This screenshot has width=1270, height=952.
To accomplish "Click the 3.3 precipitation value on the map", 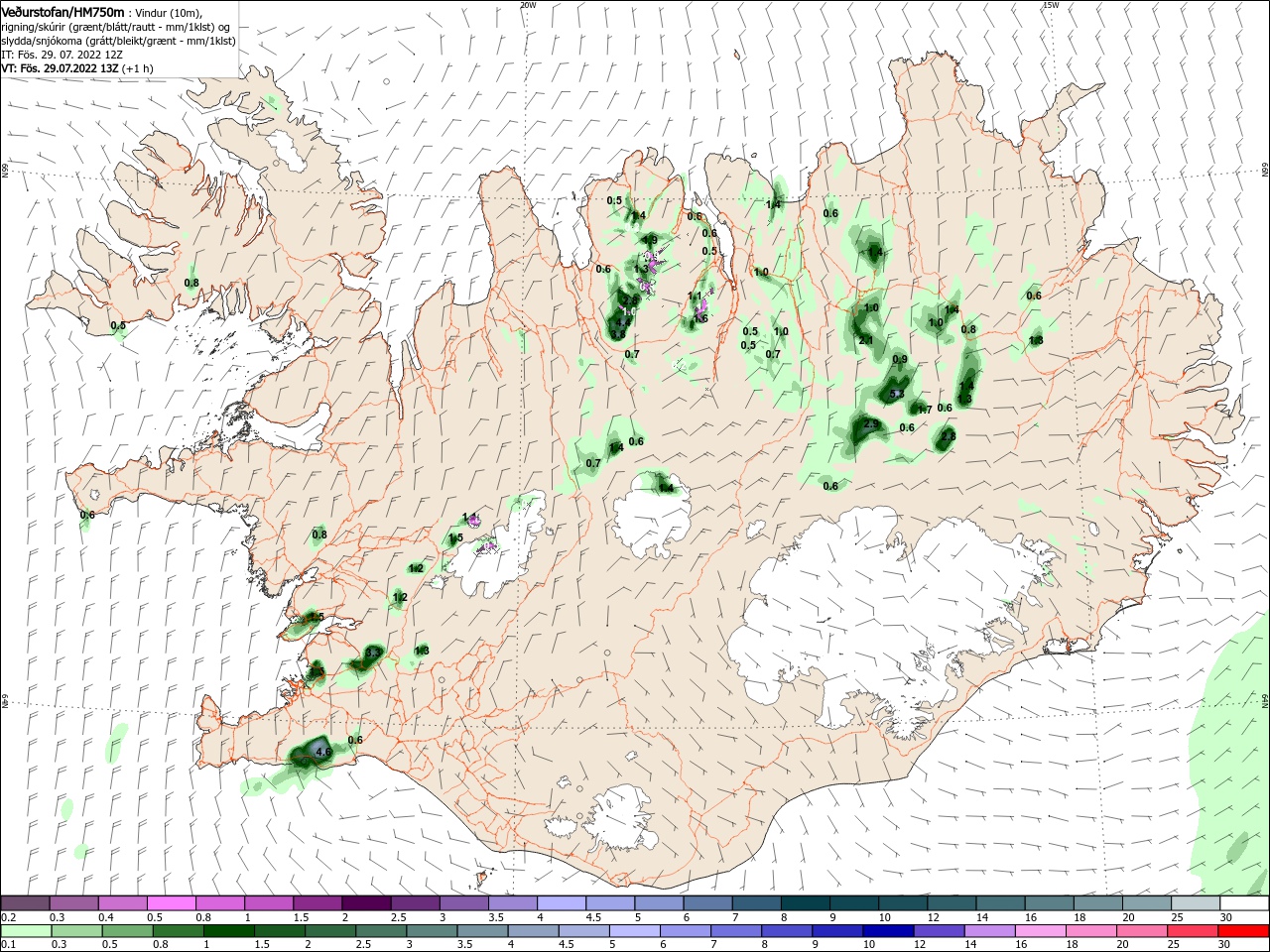I will point(373,653).
